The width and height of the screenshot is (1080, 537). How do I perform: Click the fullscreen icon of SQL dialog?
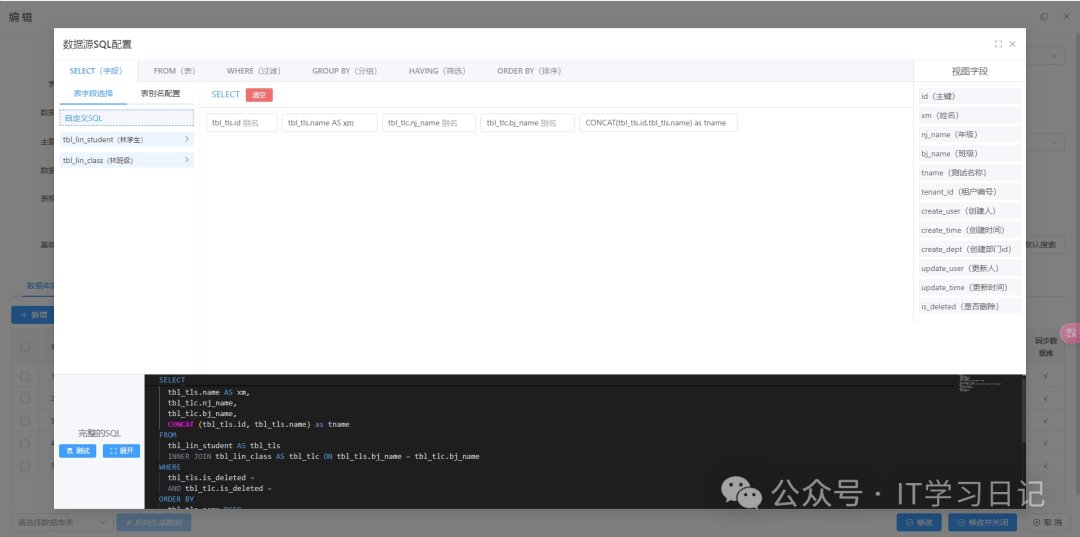pyautogui.click(x=998, y=44)
